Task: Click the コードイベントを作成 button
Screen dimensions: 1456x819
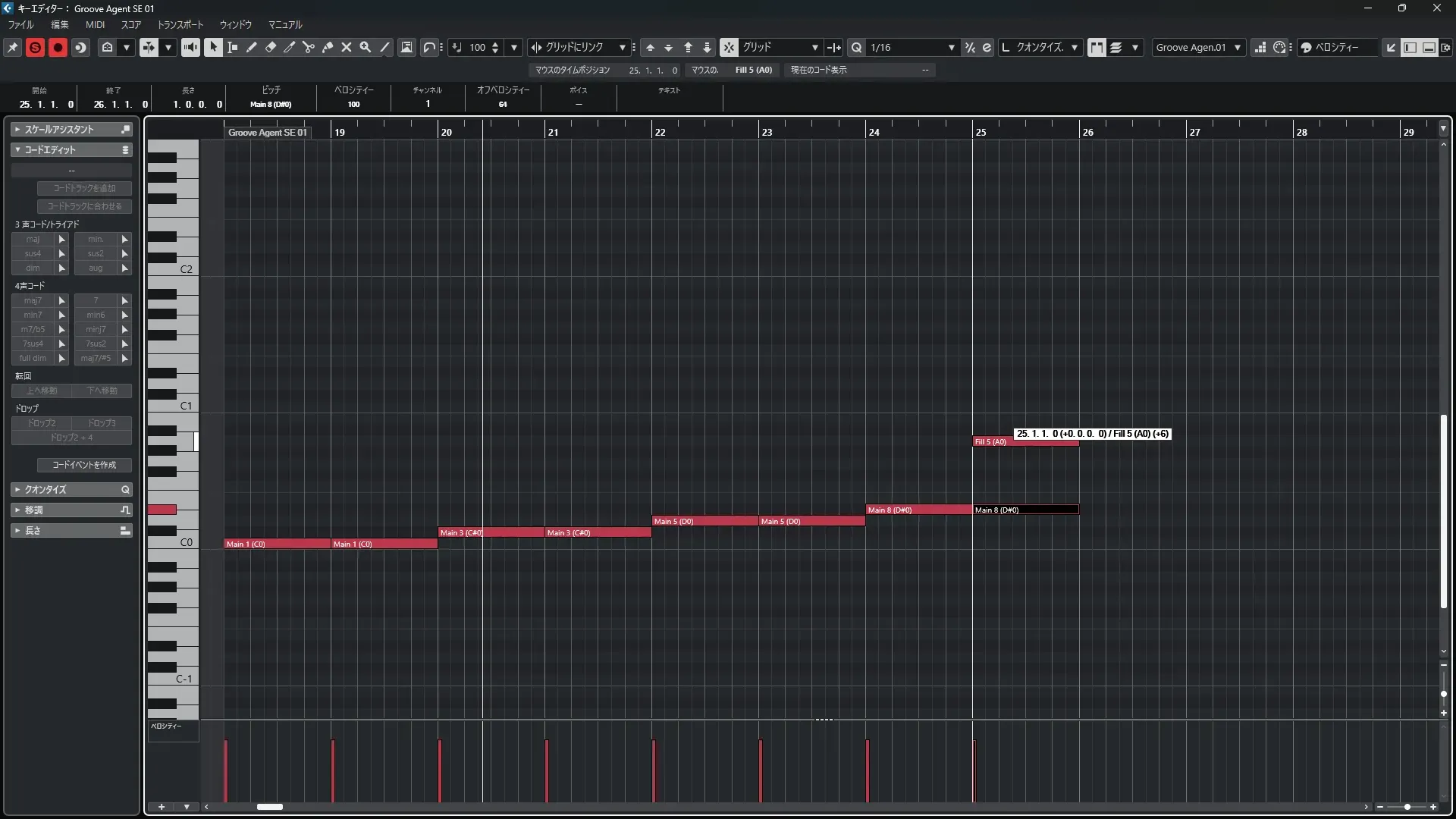Action: [x=84, y=465]
